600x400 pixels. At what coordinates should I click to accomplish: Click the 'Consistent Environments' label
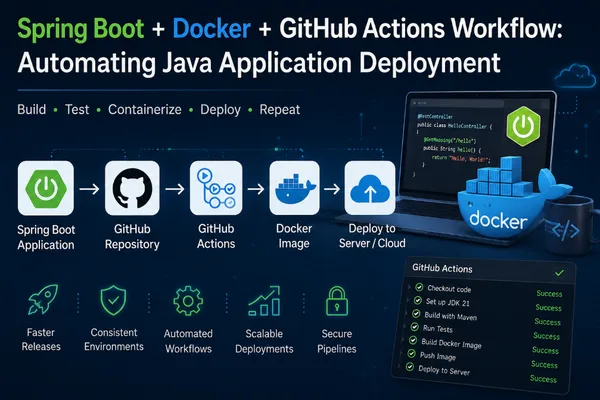click(x=114, y=340)
